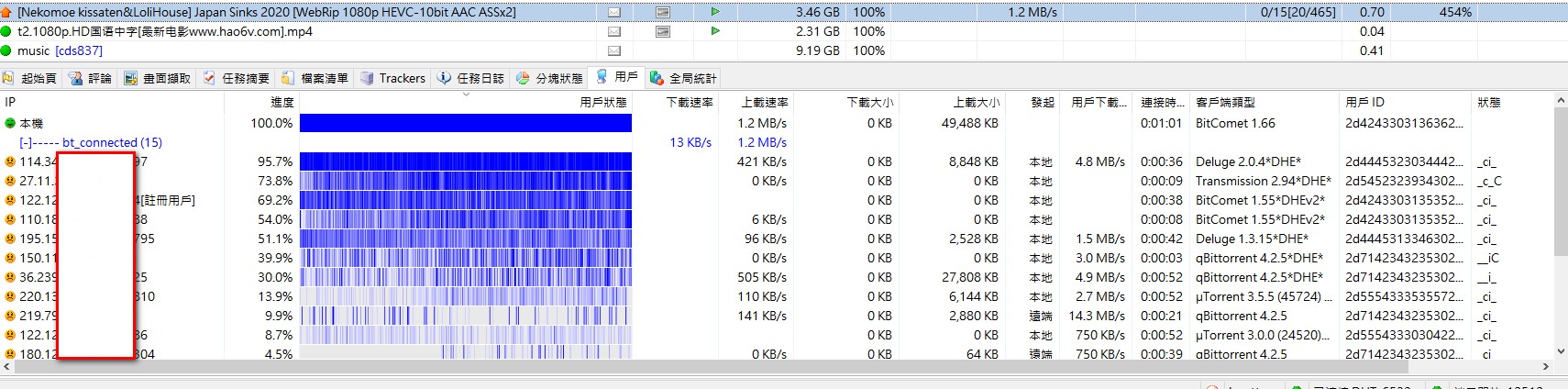The image size is (1568, 389).
Task: Click the 49,488 KB upload size cell
Action: point(969,123)
